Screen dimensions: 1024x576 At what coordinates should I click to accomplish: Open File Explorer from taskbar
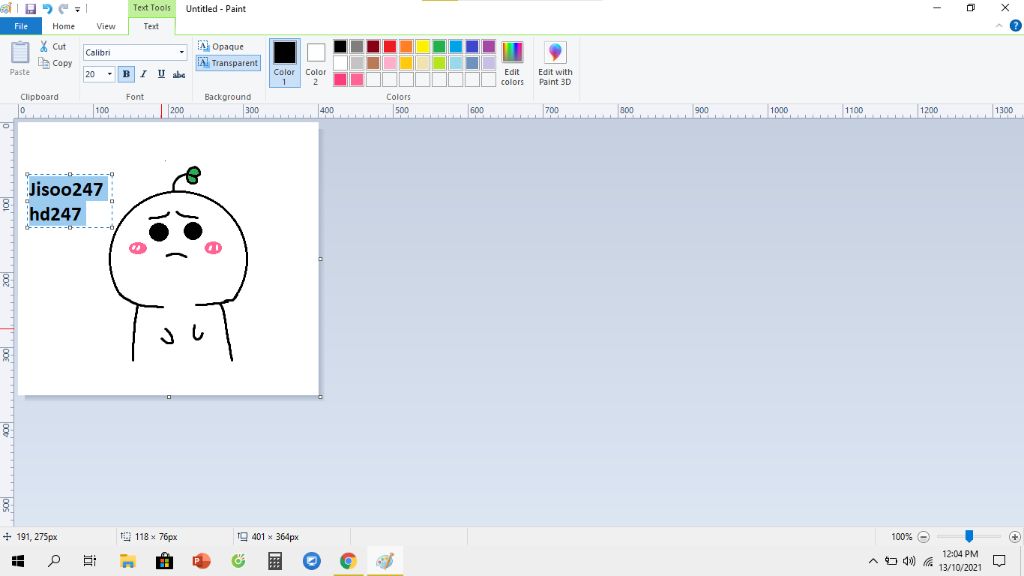click(127, 561)
